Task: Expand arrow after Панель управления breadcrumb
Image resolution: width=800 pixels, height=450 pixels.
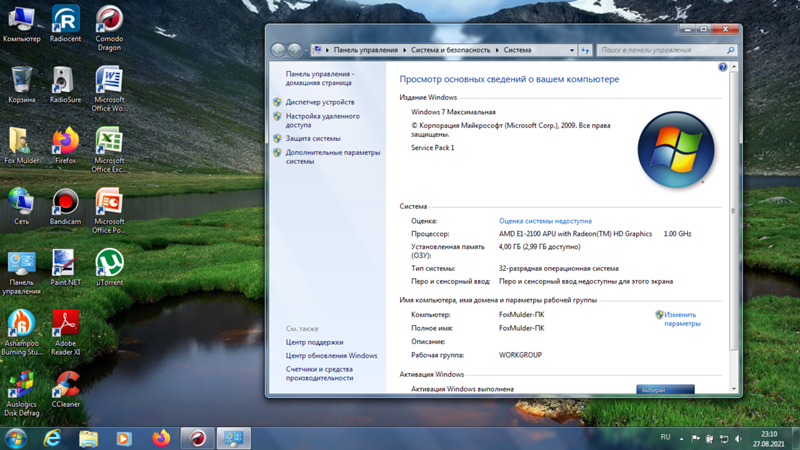Action: coord(405,50)
